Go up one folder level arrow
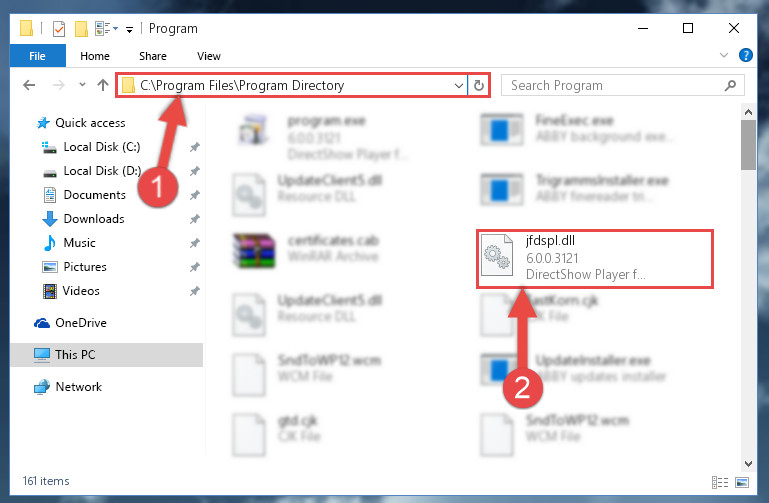 point(103,85)
